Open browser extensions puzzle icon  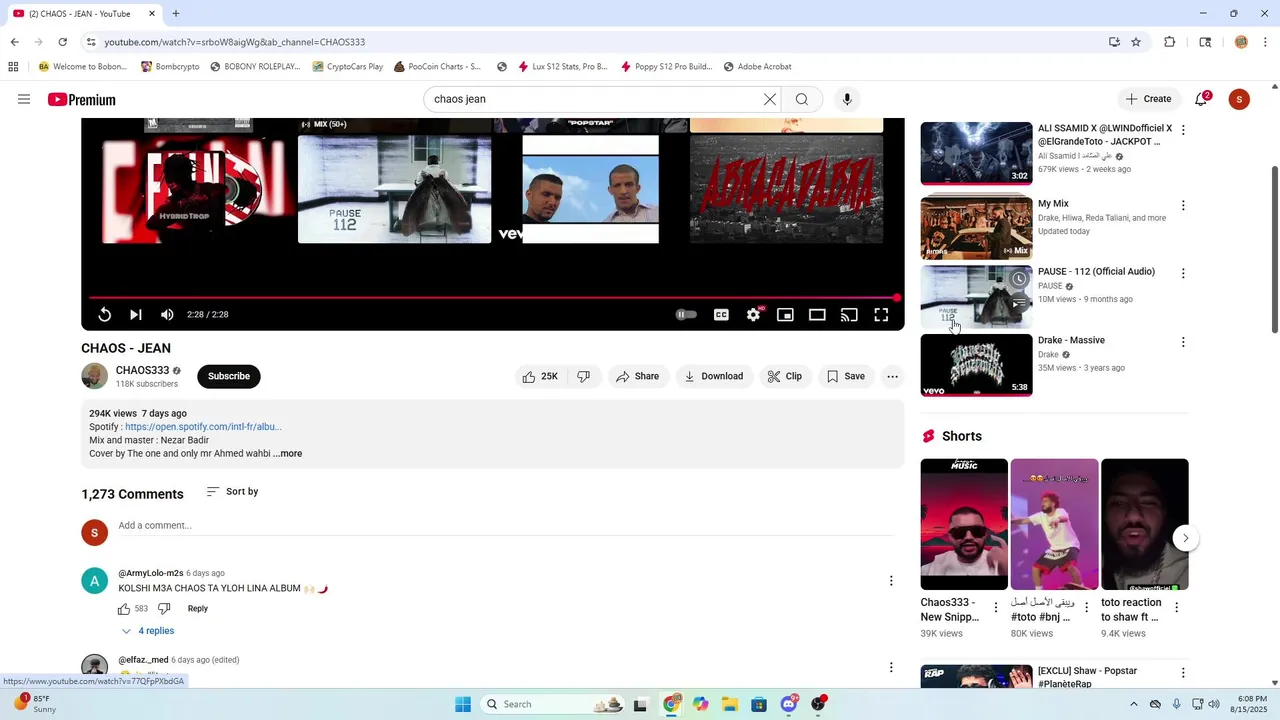coord(1169,42)
